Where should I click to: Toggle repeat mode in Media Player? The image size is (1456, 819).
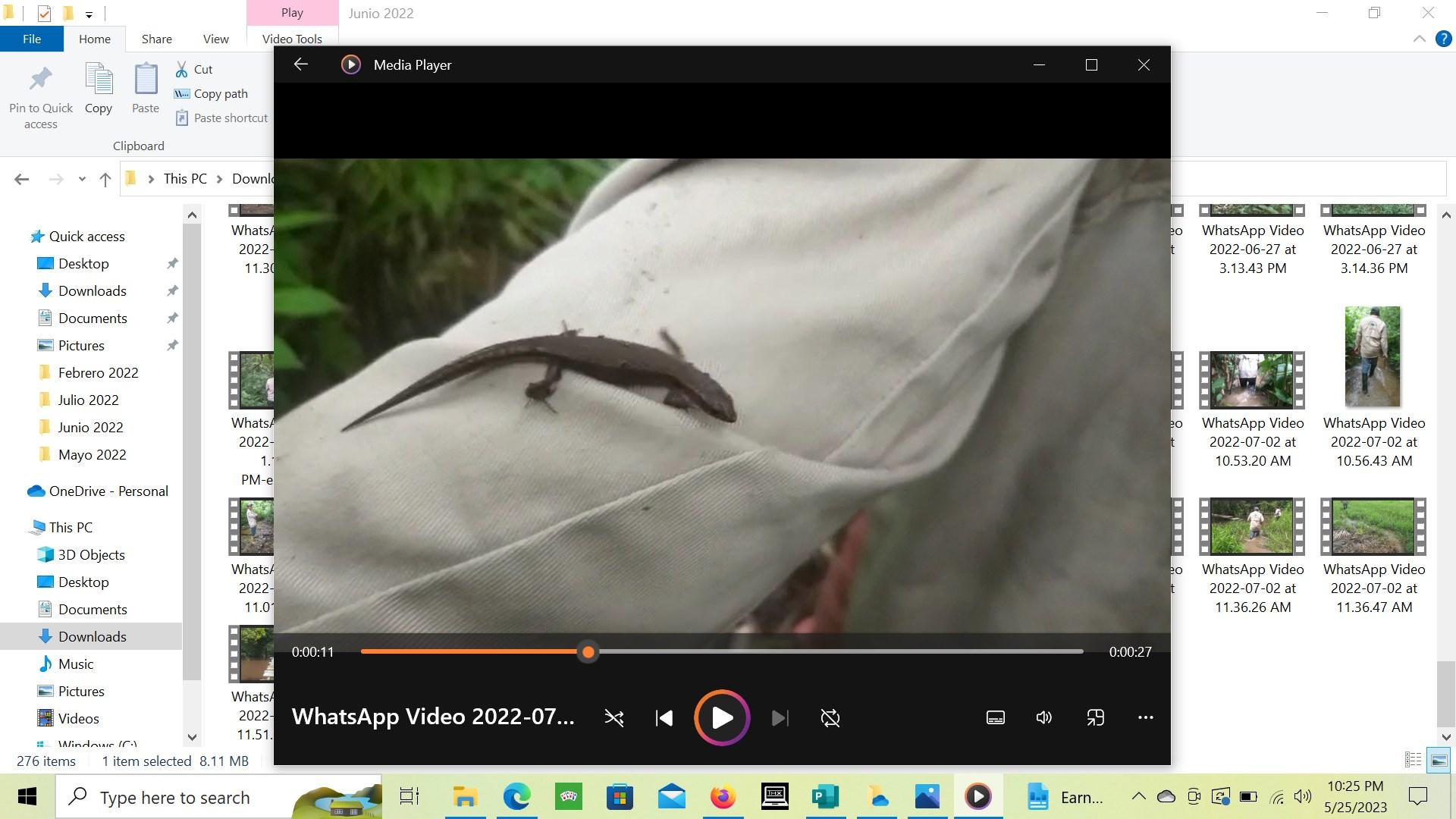830,717
